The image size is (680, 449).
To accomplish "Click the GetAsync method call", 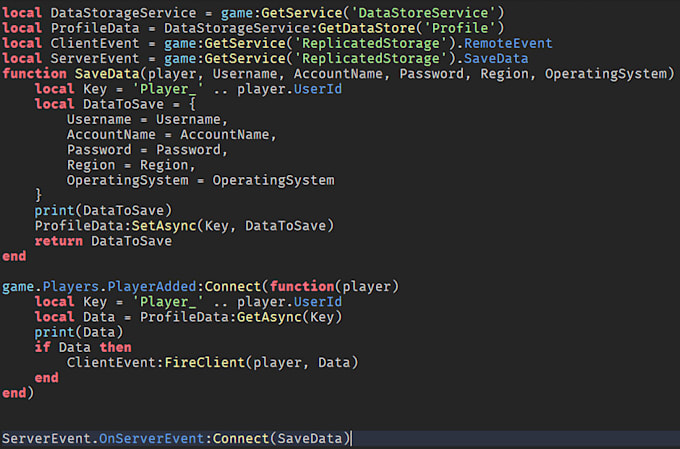I will tap(269, 317).
